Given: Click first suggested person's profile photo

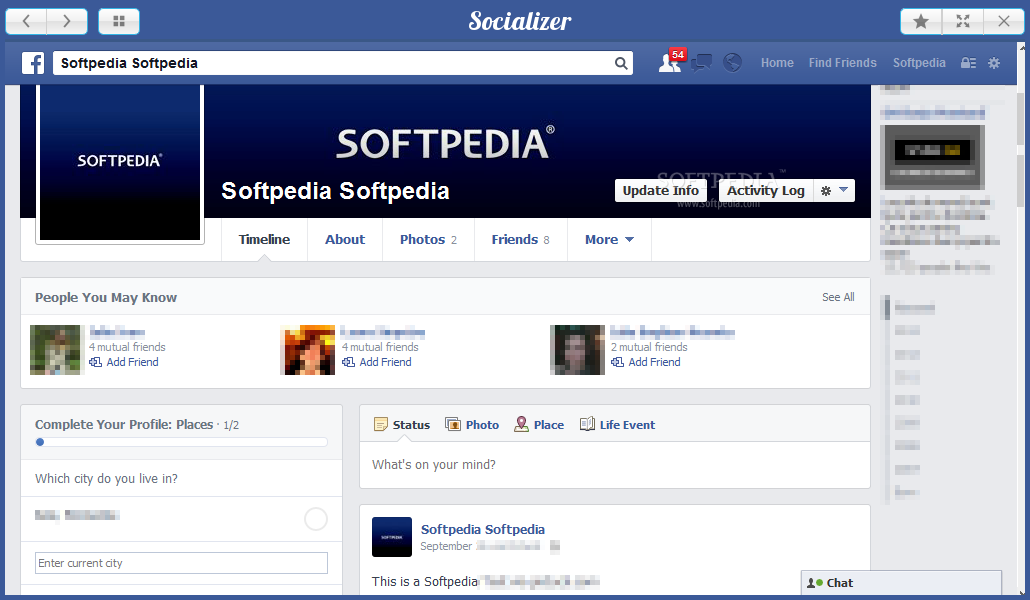Looking at the screenshot, I should point(55,350).
